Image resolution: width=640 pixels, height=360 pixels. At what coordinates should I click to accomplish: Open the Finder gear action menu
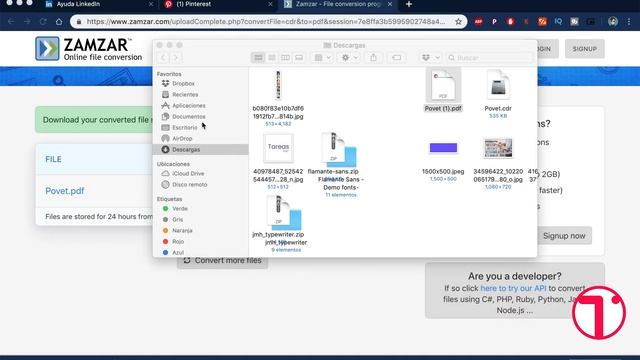click(x=349, y=58)
